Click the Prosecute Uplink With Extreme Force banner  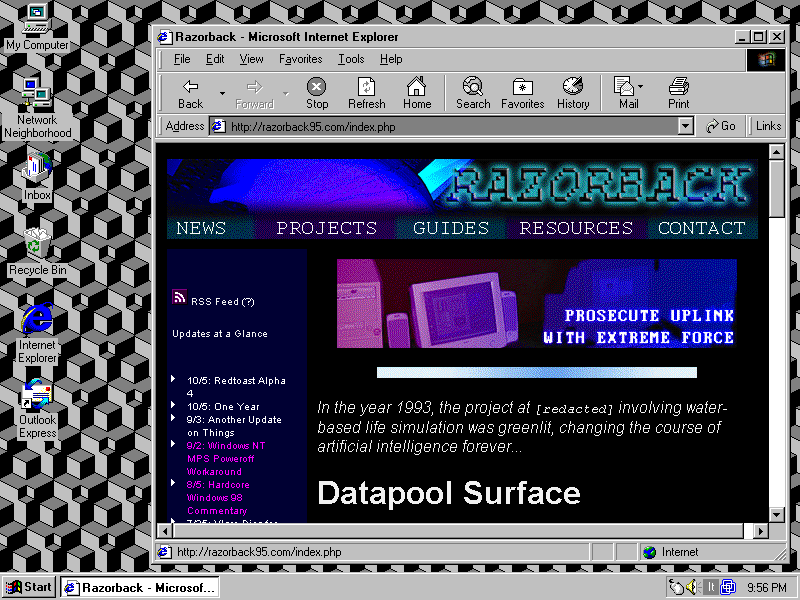pyautogui.click(x=537, y=304)
